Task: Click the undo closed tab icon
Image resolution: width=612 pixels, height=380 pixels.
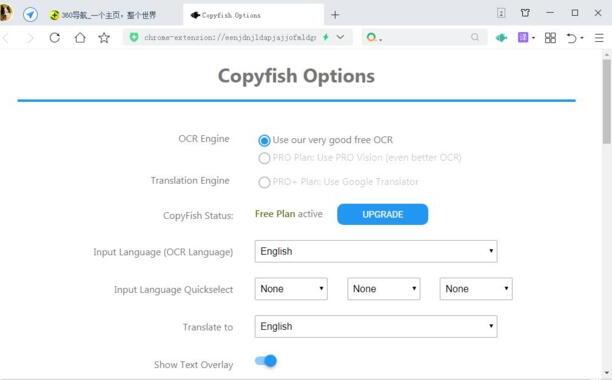Action: (x=571, y=38)
